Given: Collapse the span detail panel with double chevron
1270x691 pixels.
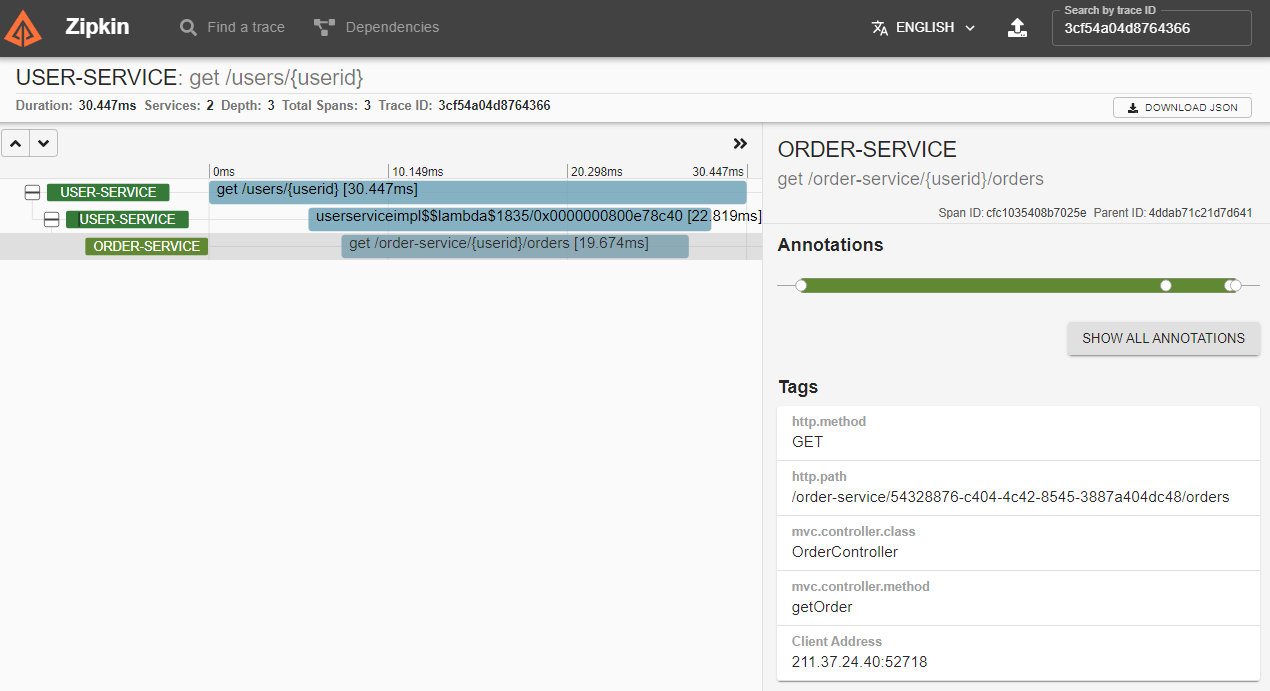Looking at the screenshot, I should coord(740,144).
